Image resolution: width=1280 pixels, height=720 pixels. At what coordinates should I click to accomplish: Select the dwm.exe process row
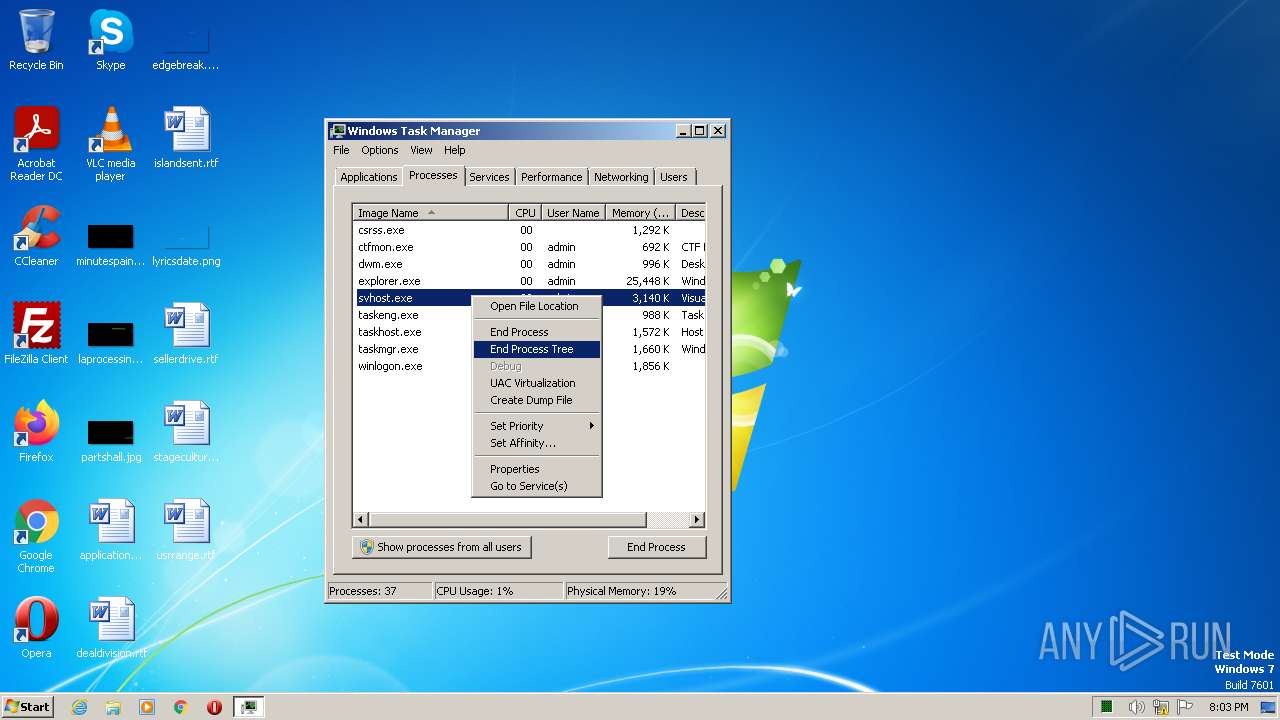530,264
